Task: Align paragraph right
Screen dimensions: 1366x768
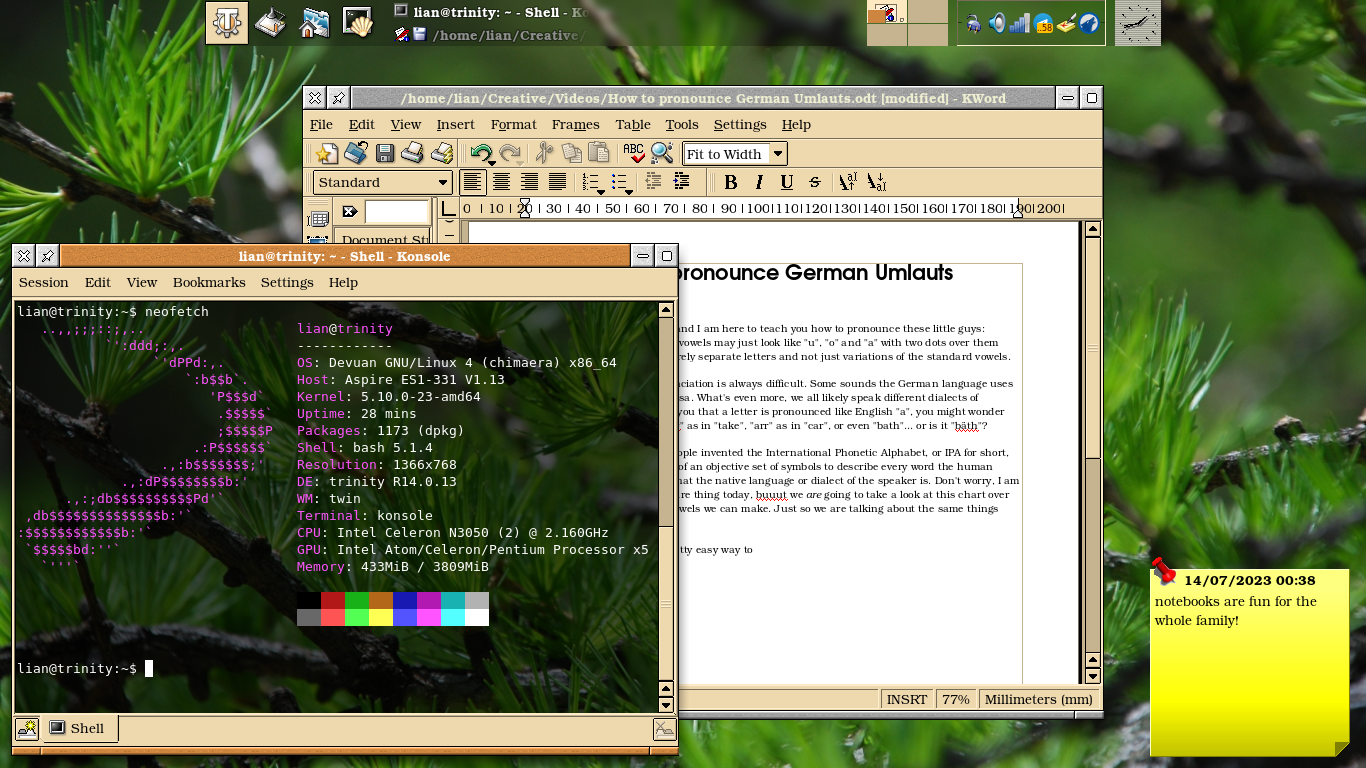Action: click(x=530, y=182)
